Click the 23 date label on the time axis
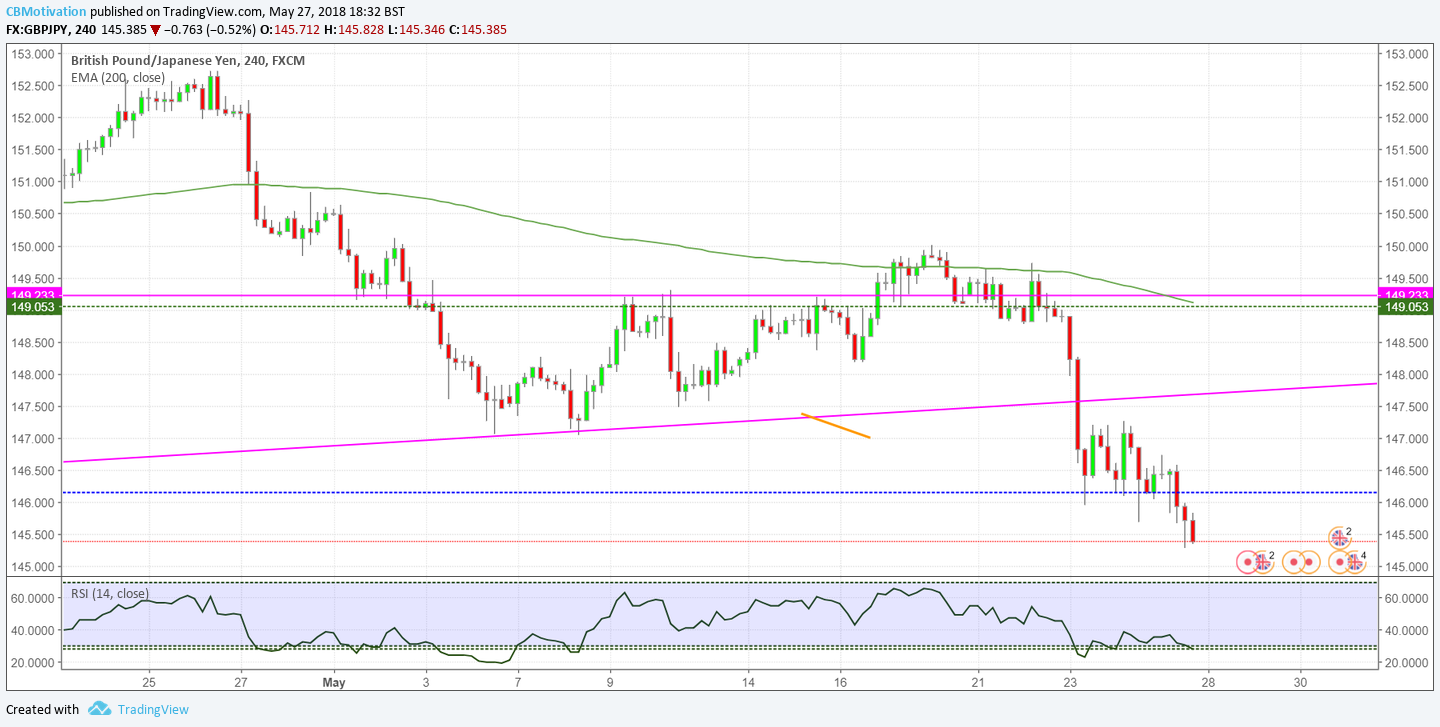1440x727 pixels. 1070,683
